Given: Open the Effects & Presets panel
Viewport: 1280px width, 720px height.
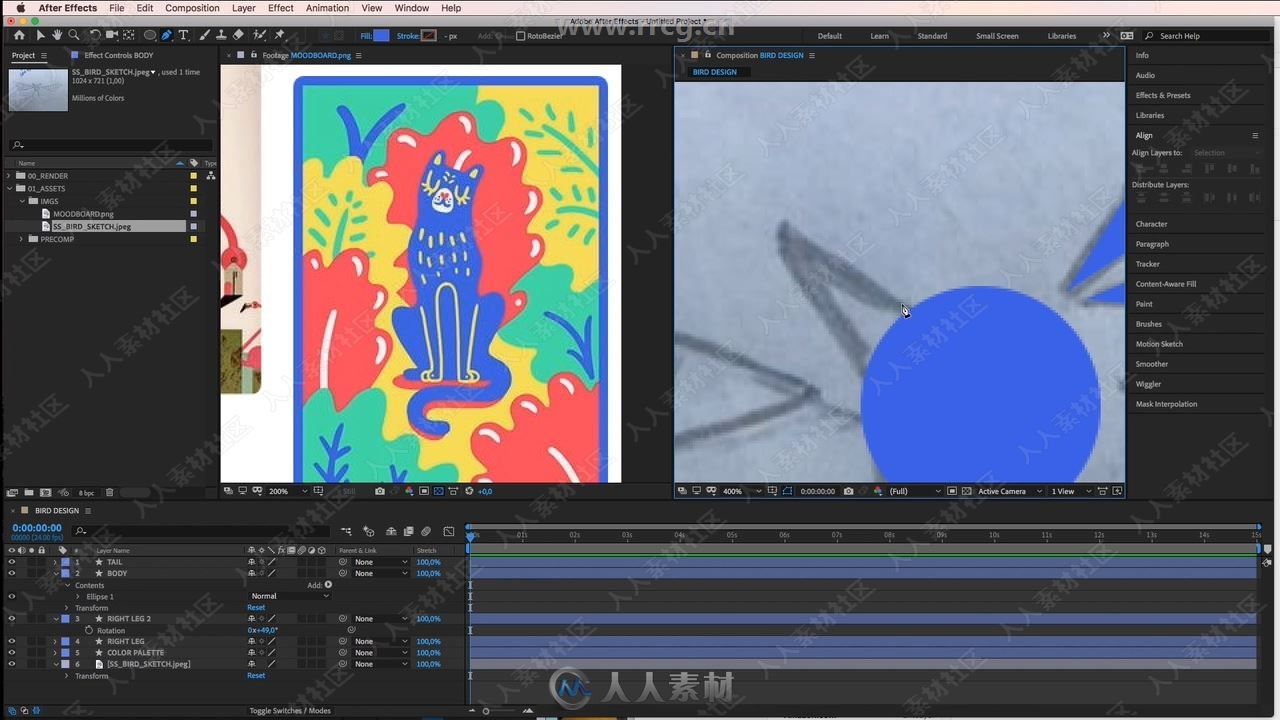Looking at the screenshot, I should (x=1163, y=95).
